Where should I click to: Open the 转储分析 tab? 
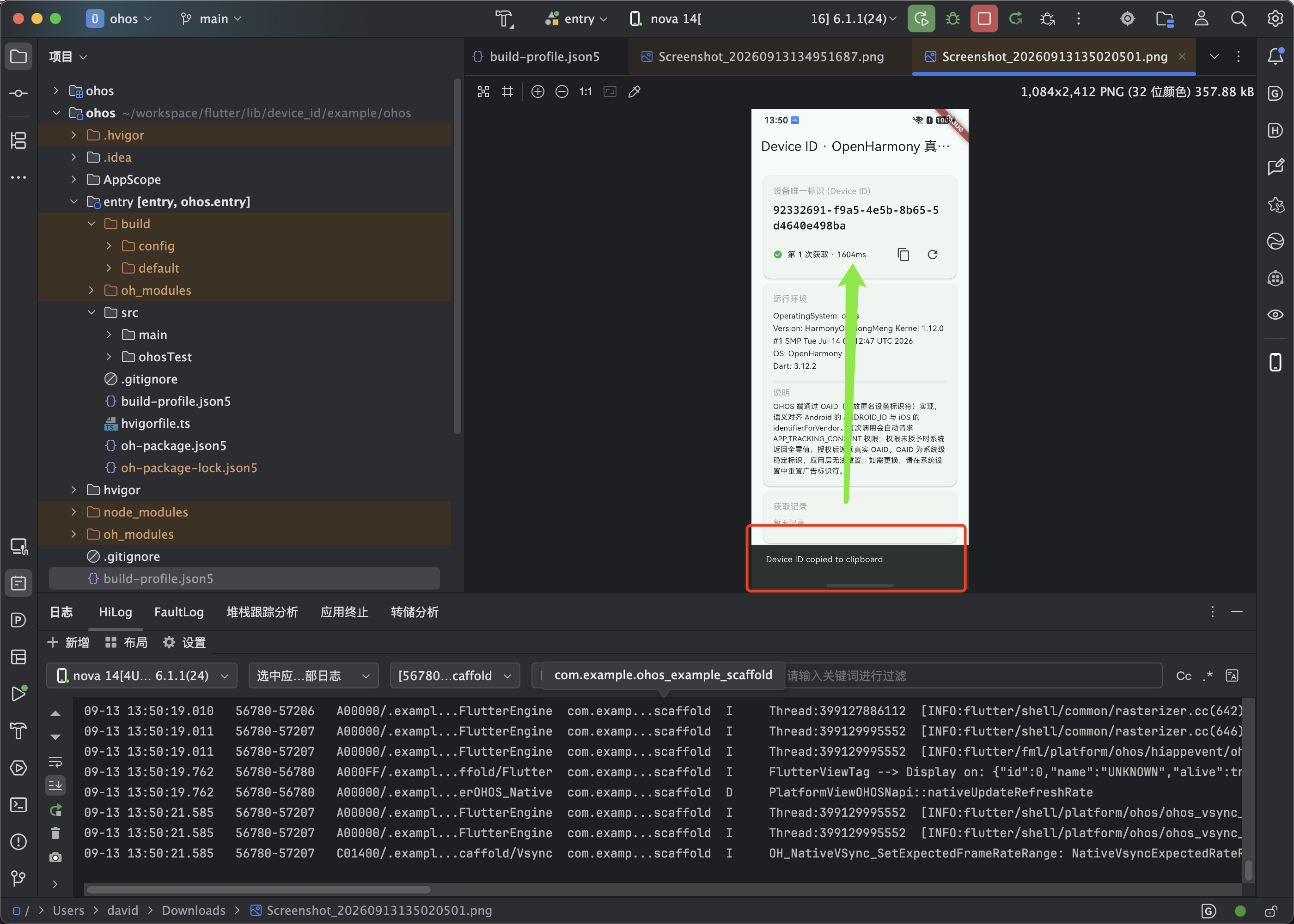(x=414, y=612)
